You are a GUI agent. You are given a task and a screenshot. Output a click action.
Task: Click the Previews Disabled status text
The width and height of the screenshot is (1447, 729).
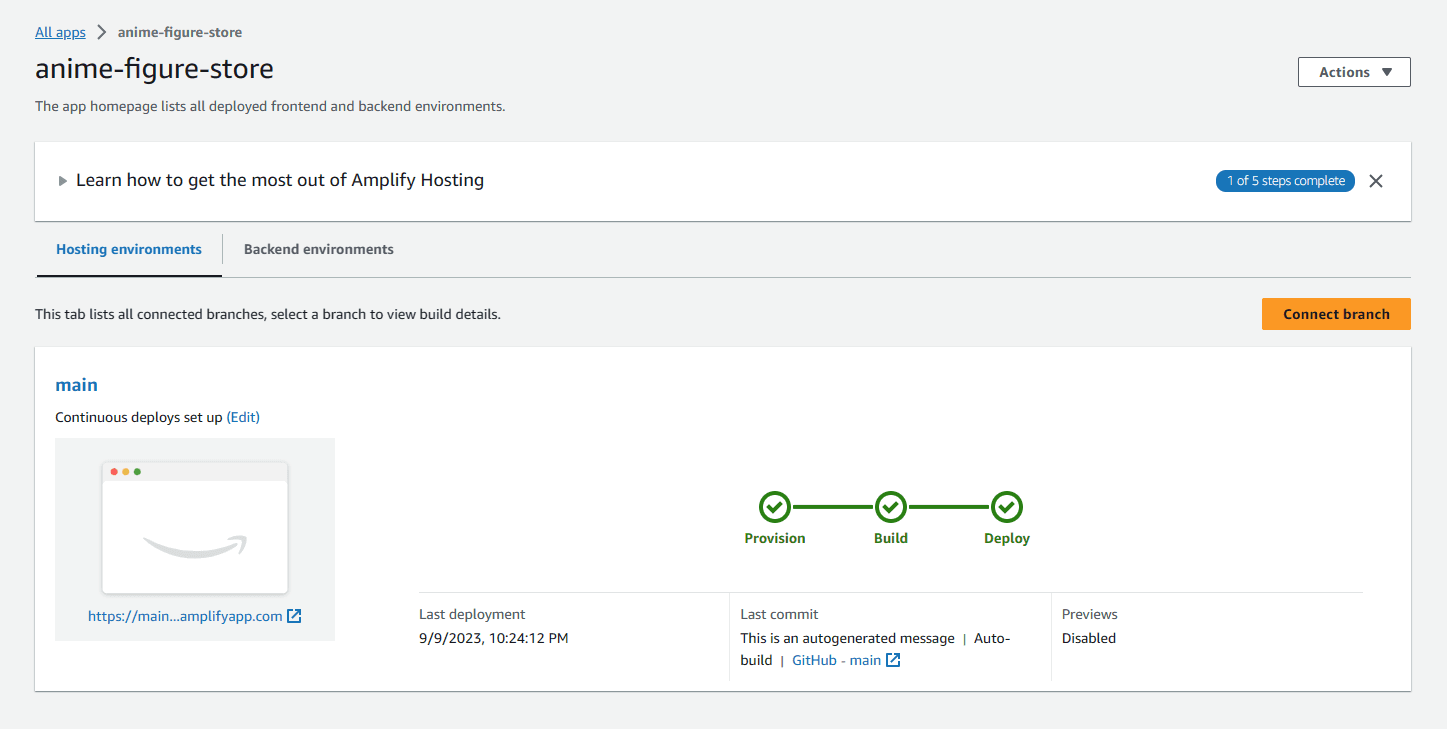(x=1089, y=638)
